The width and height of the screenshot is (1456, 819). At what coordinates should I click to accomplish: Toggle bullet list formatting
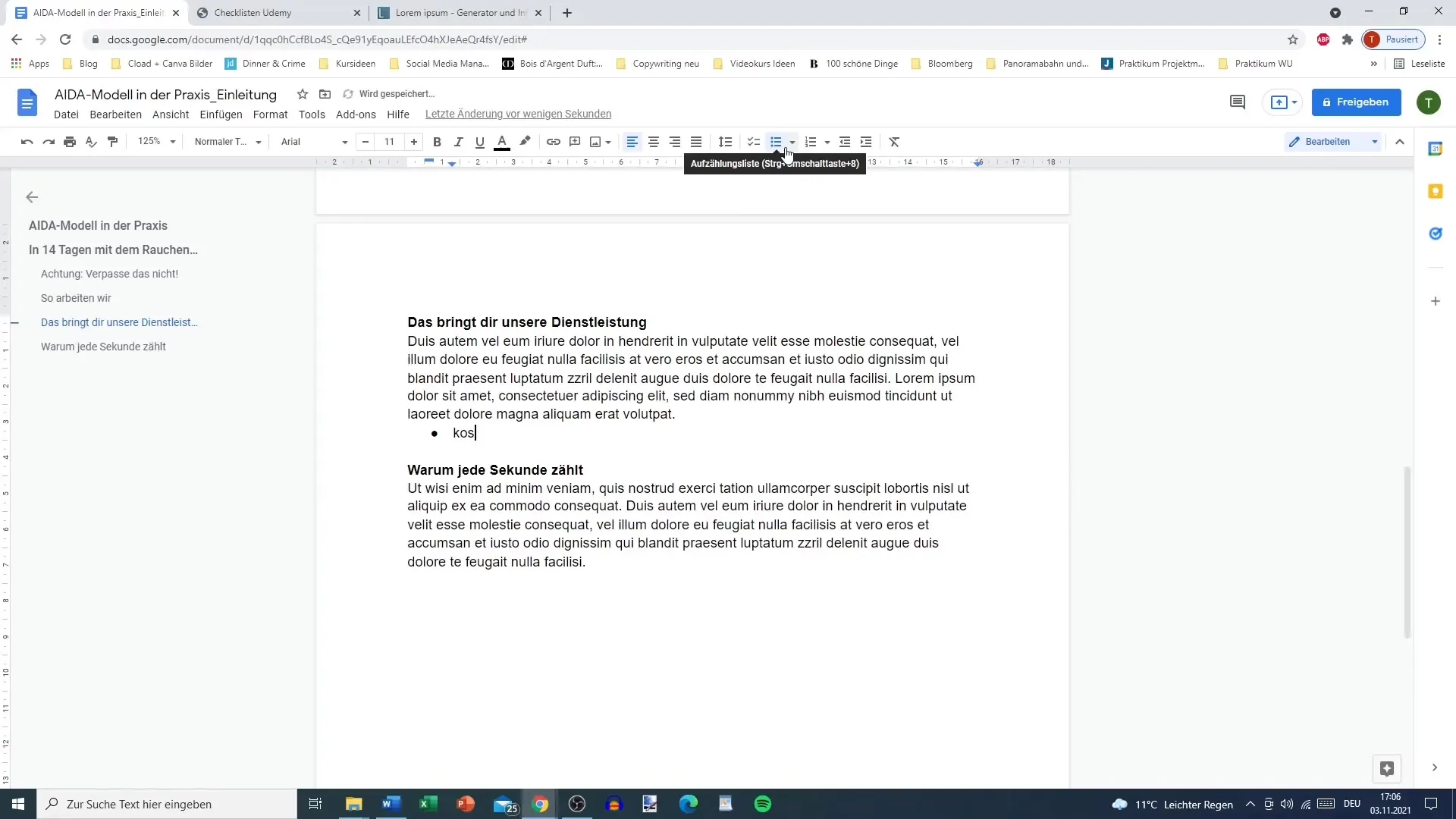pos(778,141)
